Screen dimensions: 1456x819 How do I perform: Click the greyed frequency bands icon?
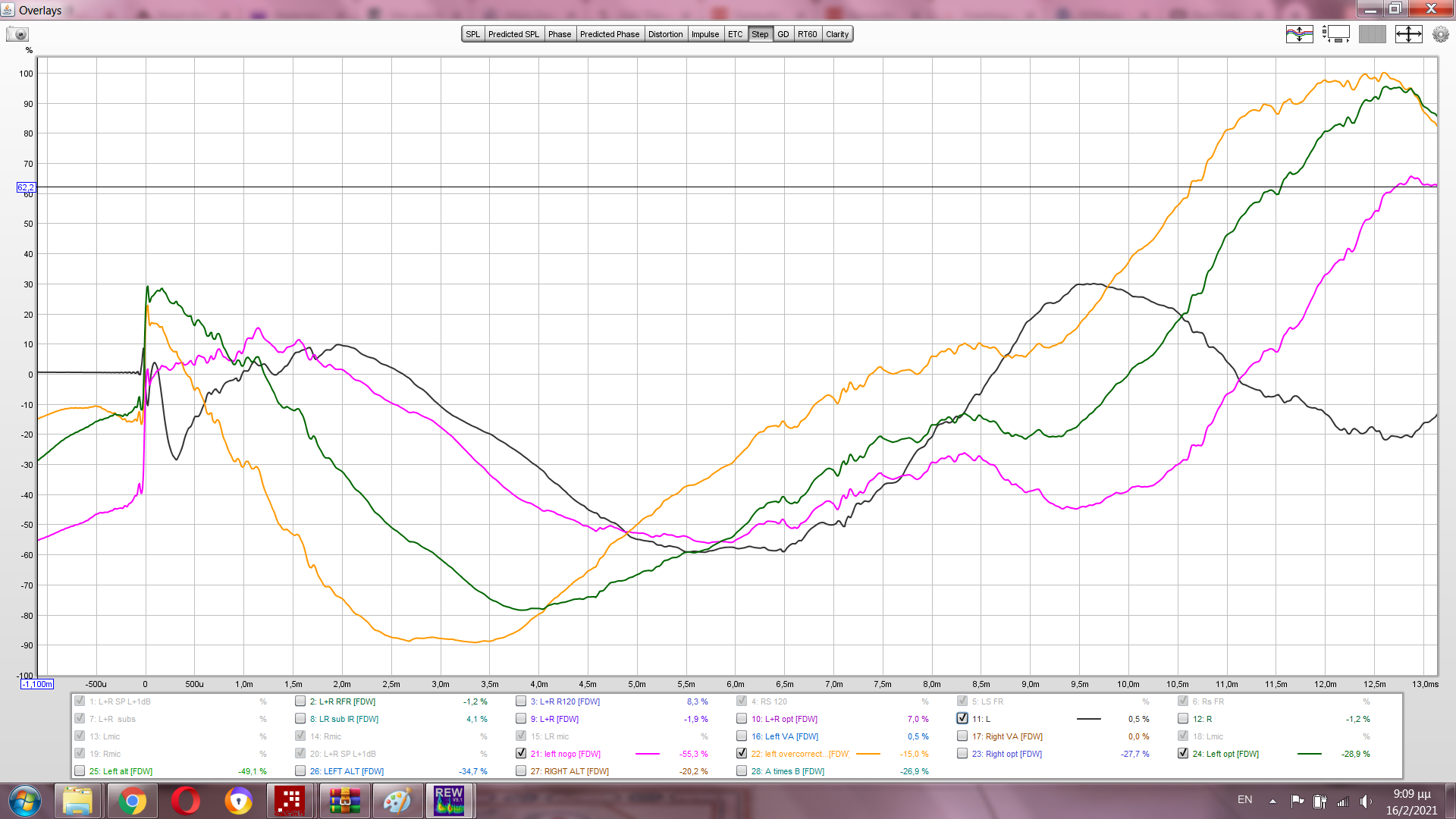[1372, 34]
